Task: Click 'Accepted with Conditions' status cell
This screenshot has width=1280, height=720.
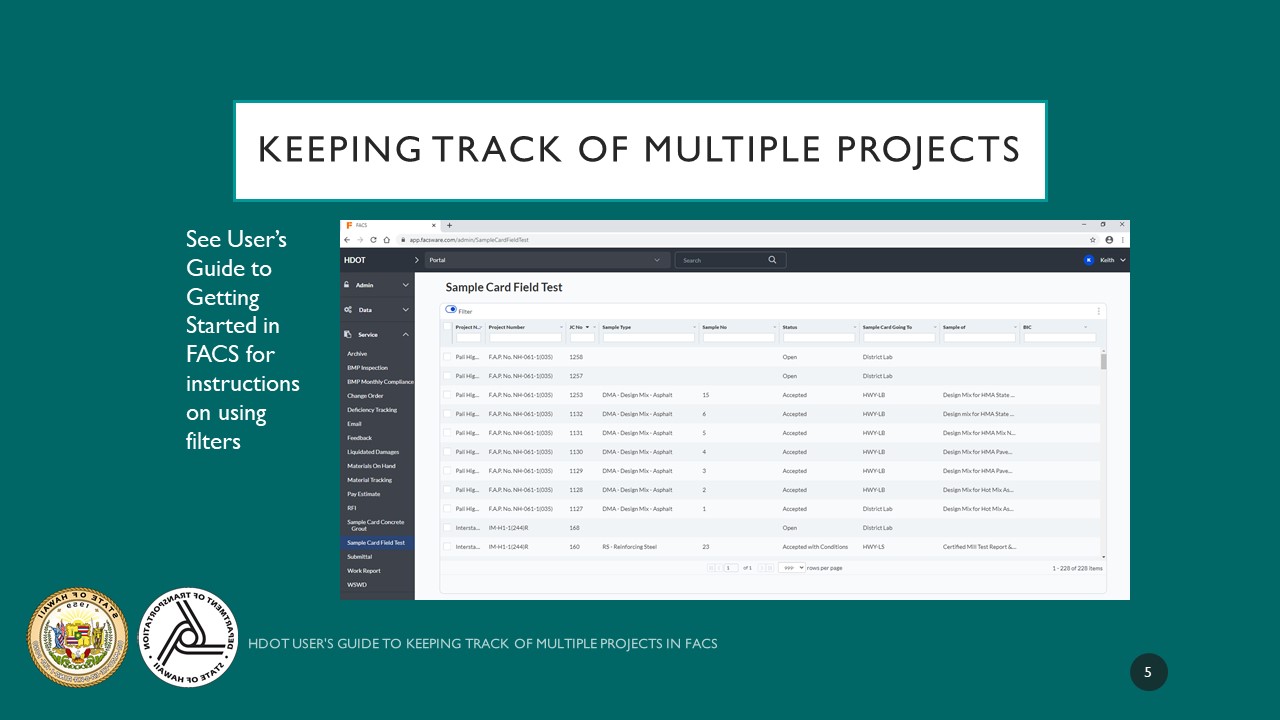Action: tap(815, 547)
